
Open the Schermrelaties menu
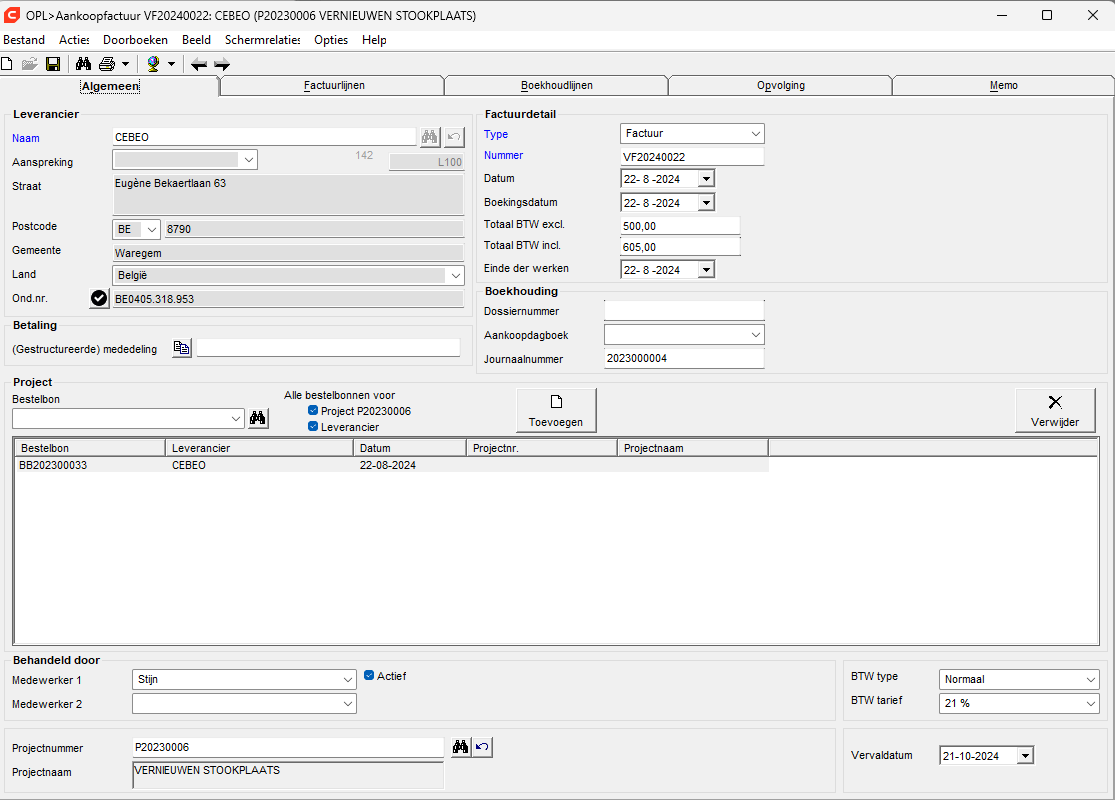tap(262, 40)
